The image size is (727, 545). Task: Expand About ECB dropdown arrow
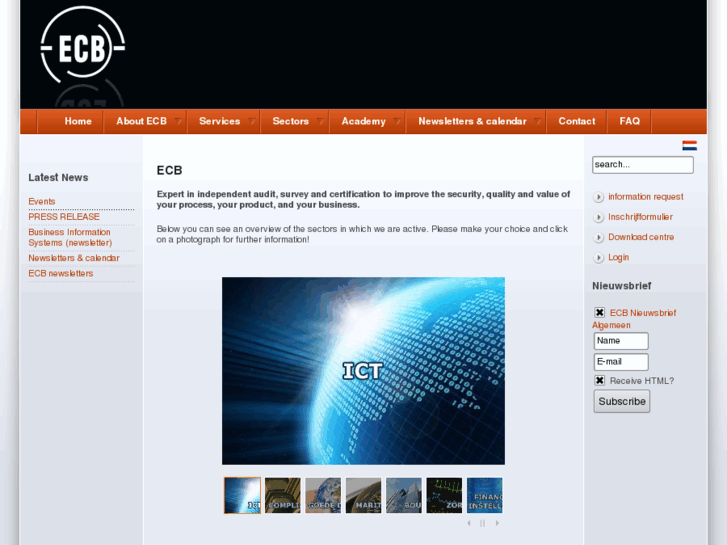tap(178, 122)
